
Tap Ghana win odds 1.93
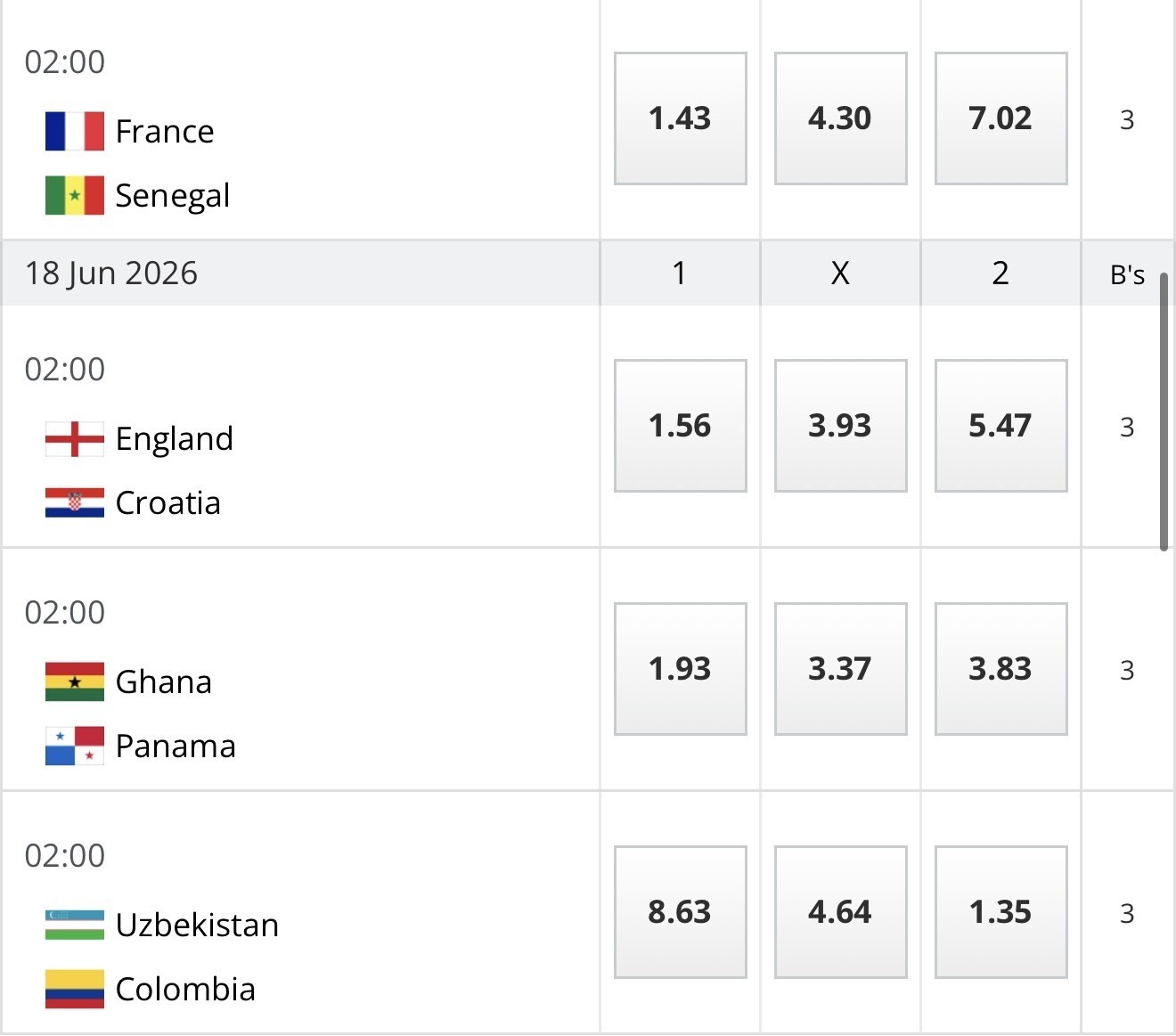[x=680, y=669]
